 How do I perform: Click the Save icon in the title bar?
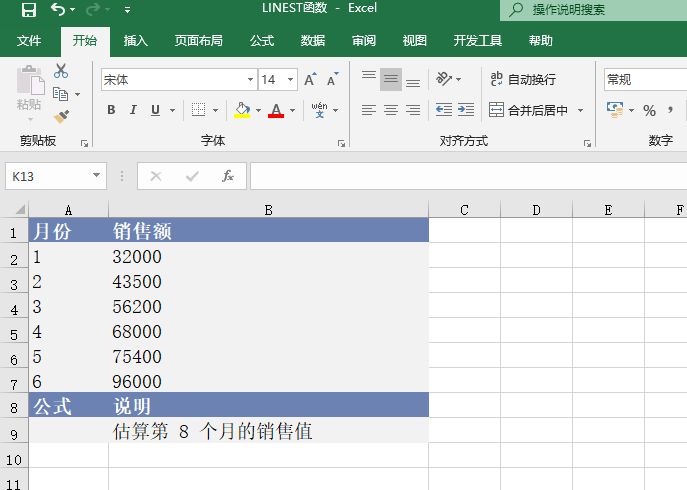click(x=28, y=10)
